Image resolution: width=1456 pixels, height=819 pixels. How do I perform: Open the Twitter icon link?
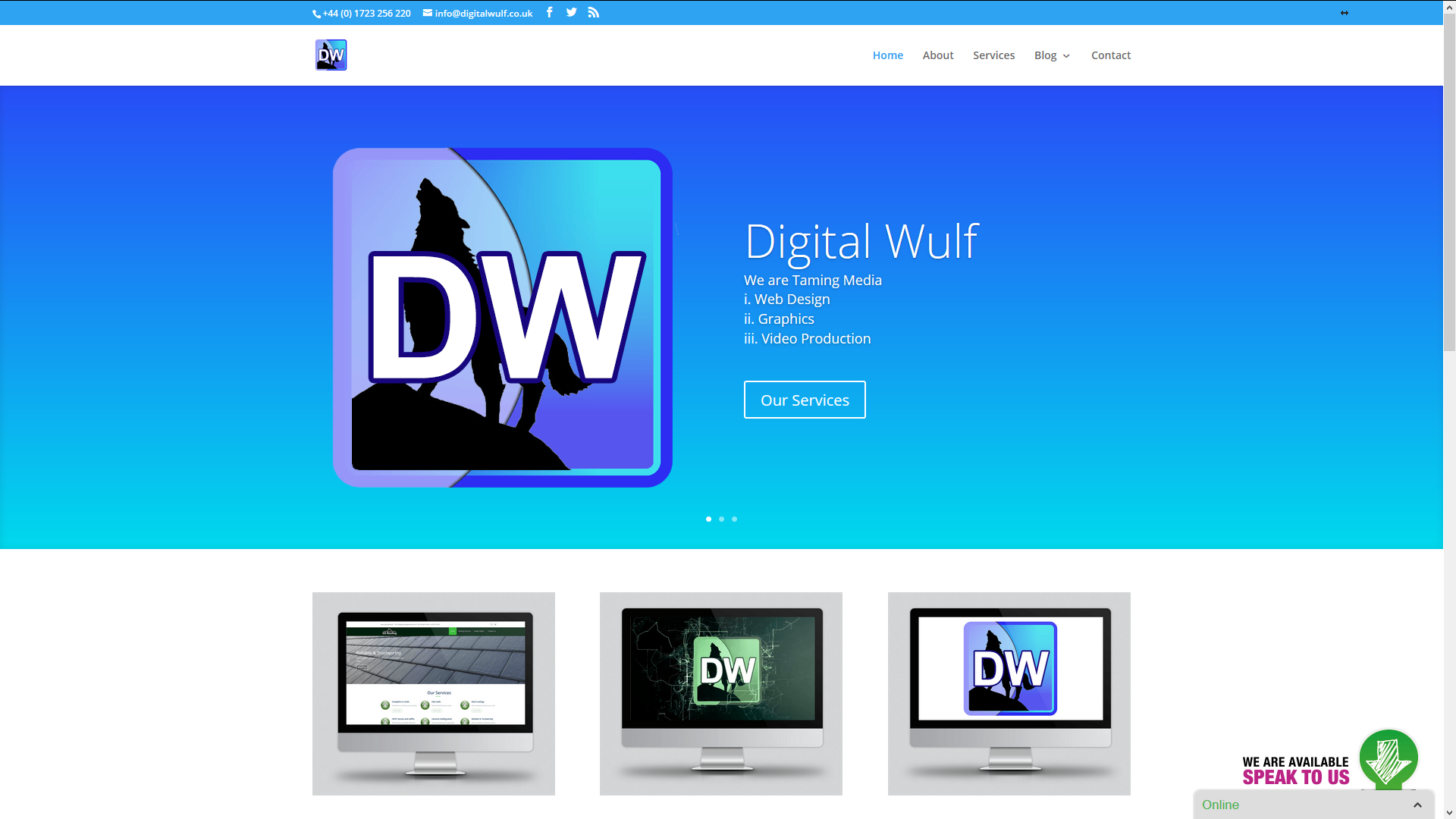[x=571, y=12]
